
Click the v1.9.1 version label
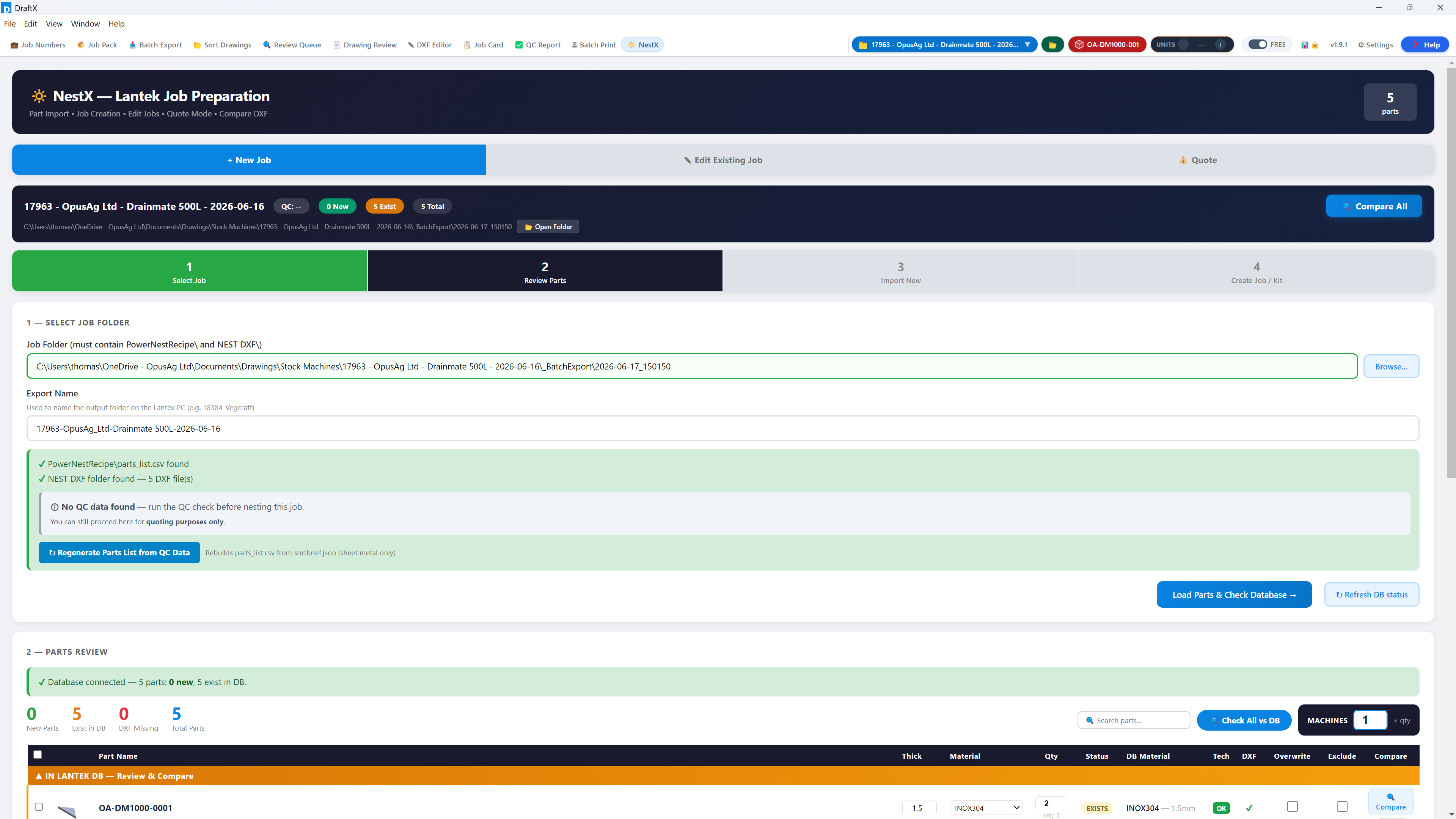1338,45
